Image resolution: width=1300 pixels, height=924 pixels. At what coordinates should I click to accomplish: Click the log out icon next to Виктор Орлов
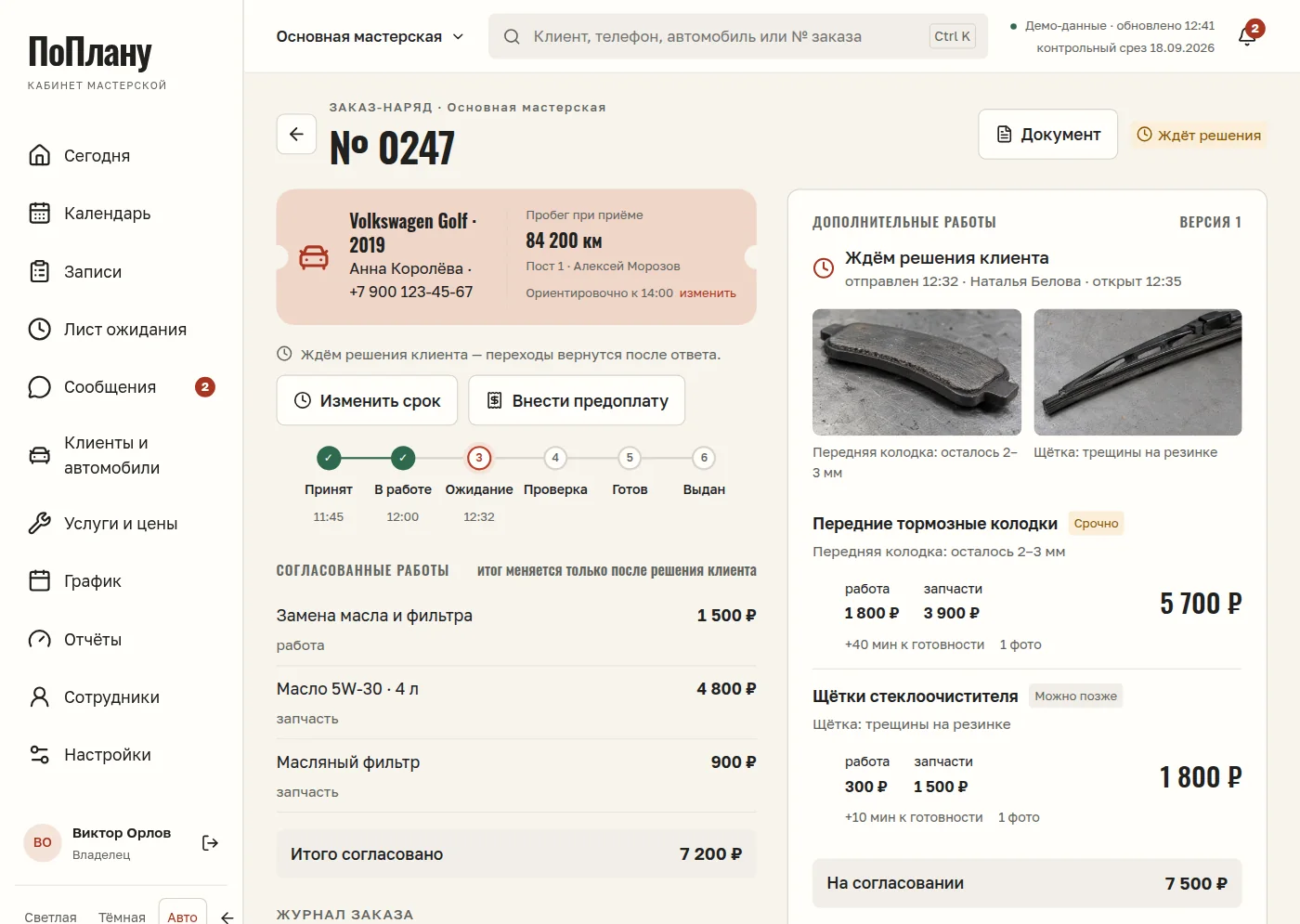[x=210, y=842]
